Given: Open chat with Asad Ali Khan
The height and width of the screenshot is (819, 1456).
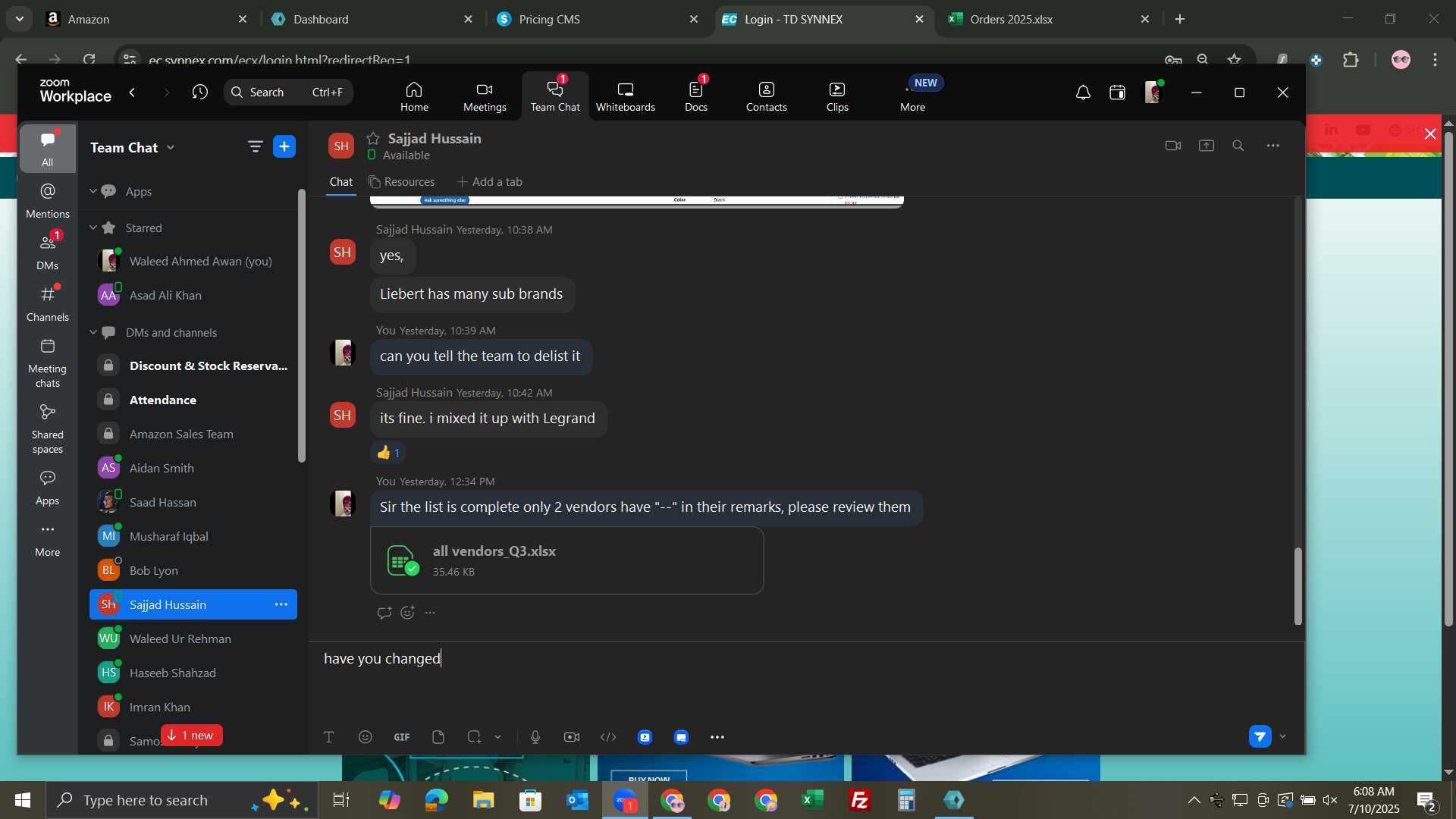Looking at the screenshot, I should click(x=193, y=295).
